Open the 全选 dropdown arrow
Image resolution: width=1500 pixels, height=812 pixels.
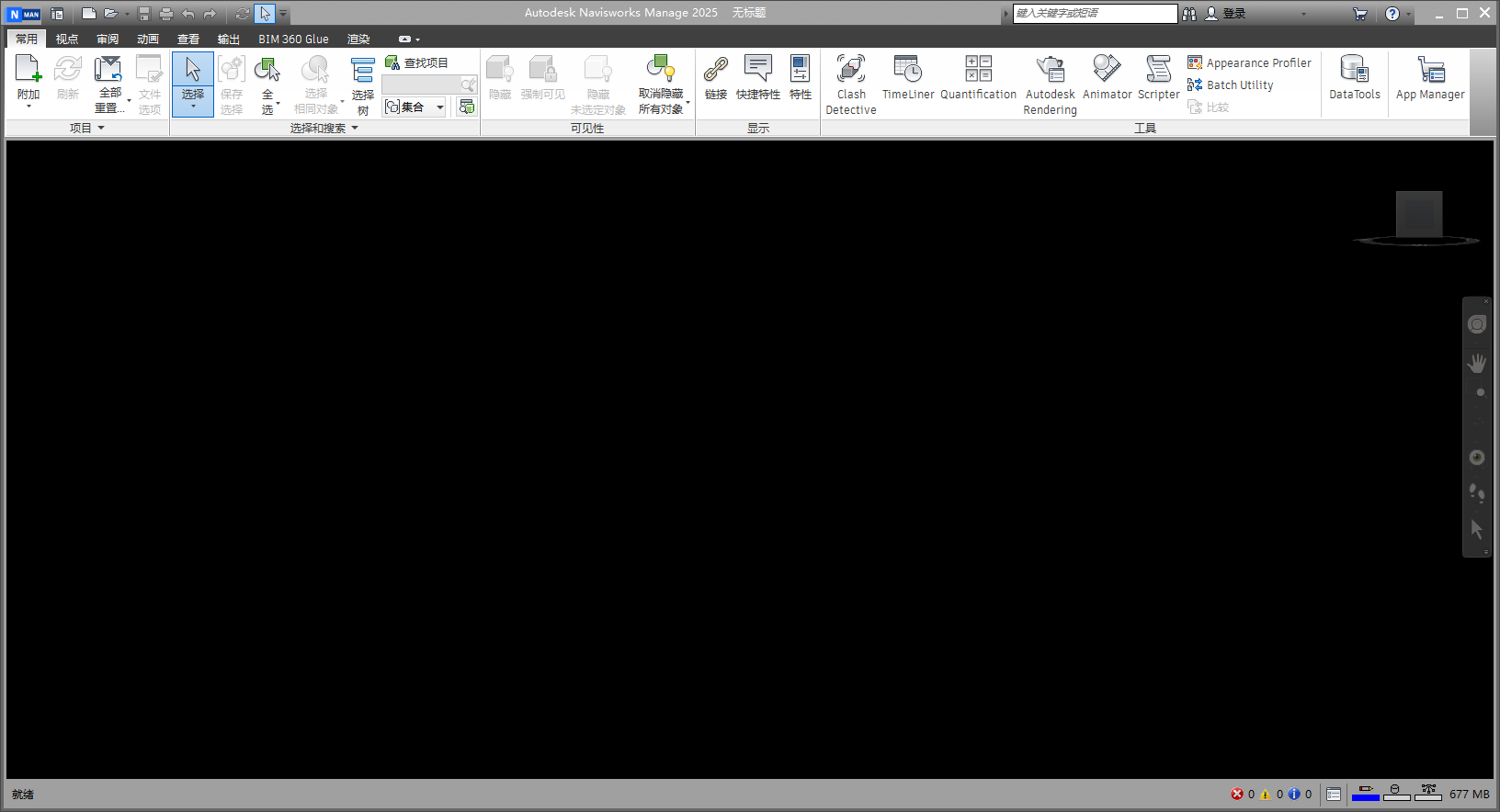[x=278, y=103]
